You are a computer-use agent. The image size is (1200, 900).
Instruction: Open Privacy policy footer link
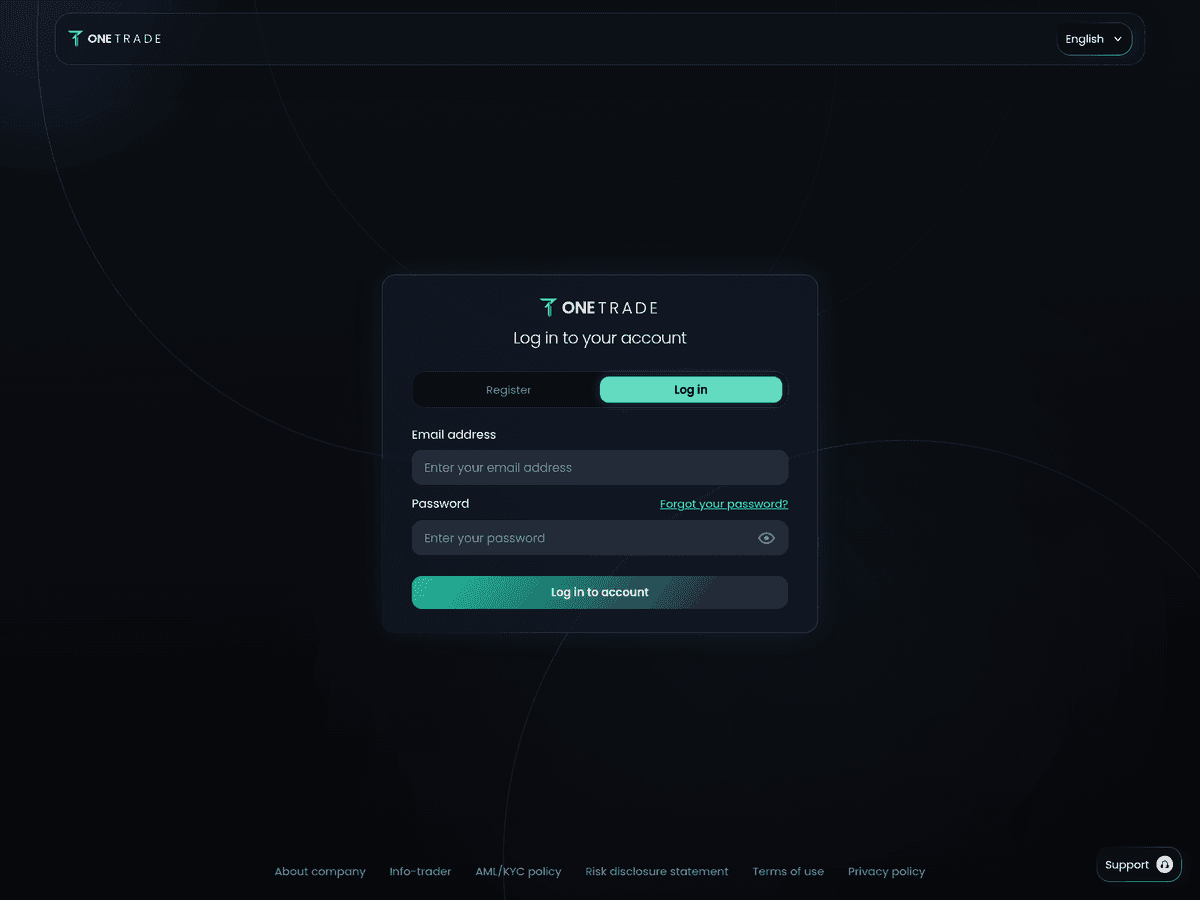[x=886, y=872]
